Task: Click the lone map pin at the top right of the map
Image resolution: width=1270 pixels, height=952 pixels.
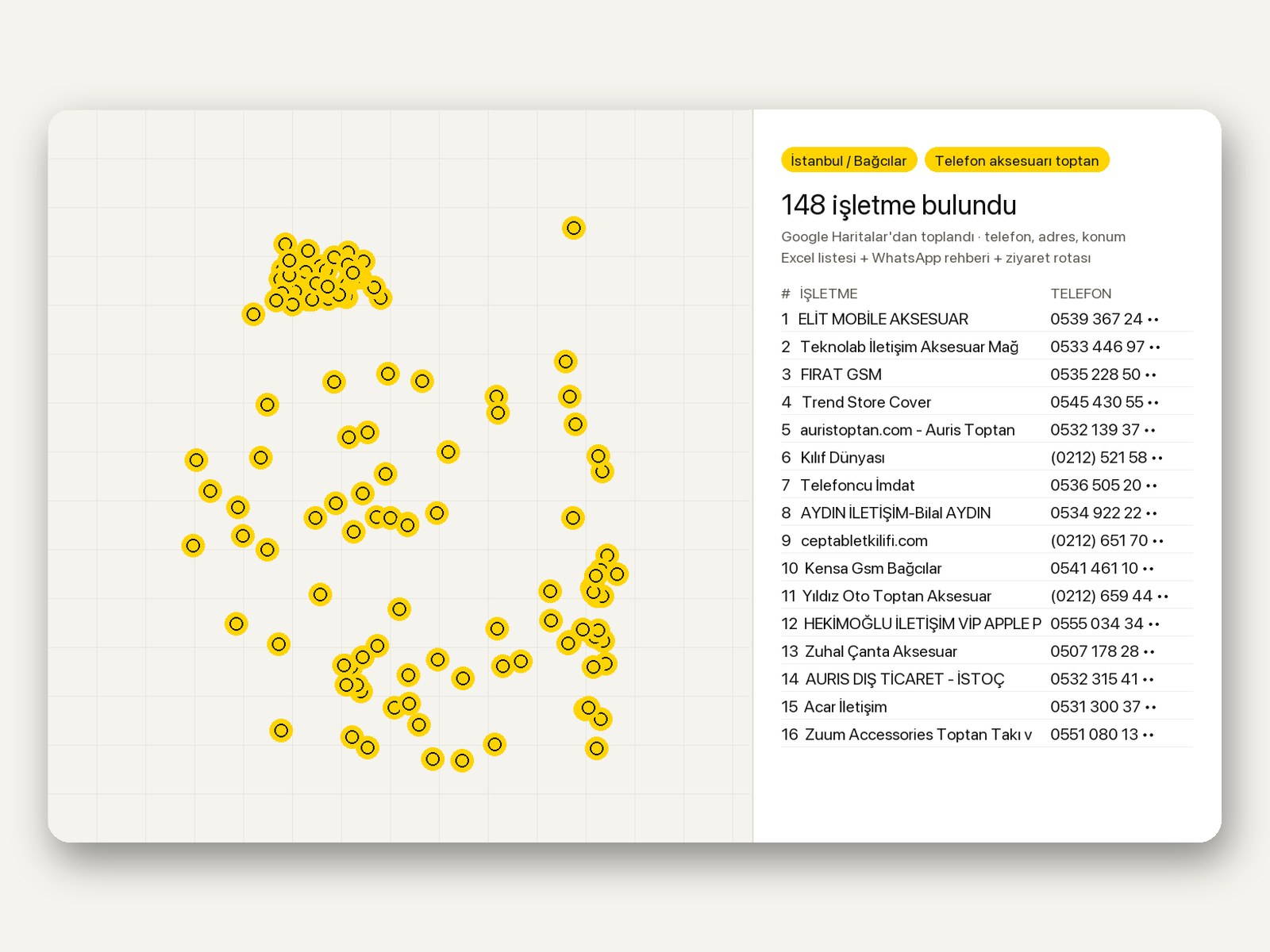Action: pos(573,228)
